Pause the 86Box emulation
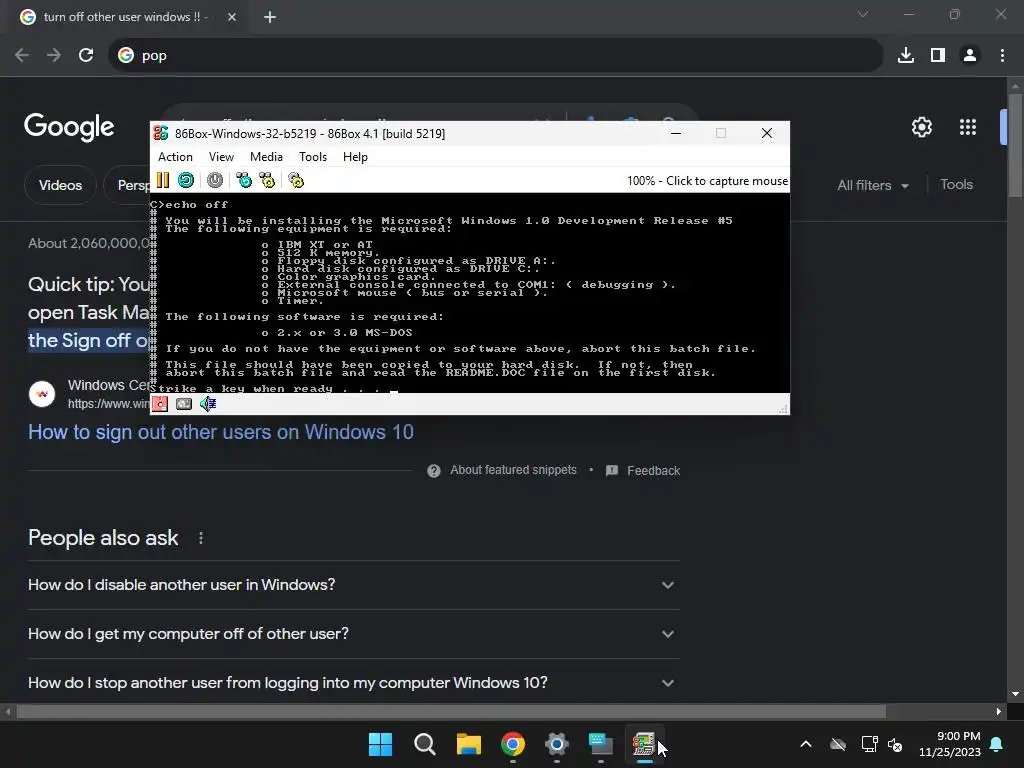The height and width of the screenshot is (768, 1024). tap(163, 180)
